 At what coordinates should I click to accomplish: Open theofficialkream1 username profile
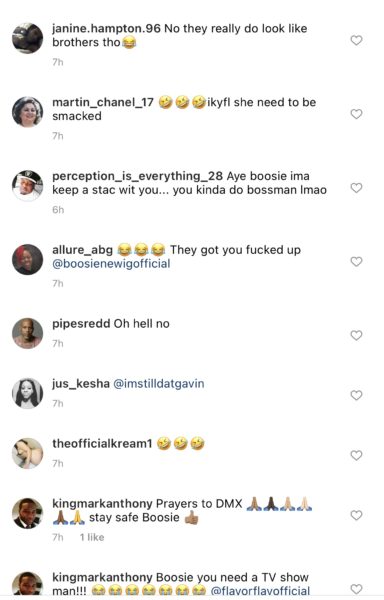[102, 444]
